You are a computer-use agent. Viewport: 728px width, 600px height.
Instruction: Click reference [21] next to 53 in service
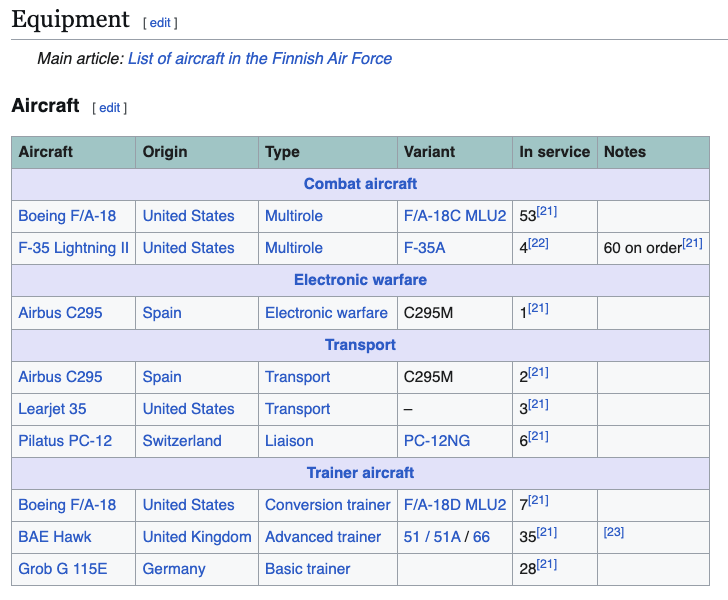[x=547, y=211]
